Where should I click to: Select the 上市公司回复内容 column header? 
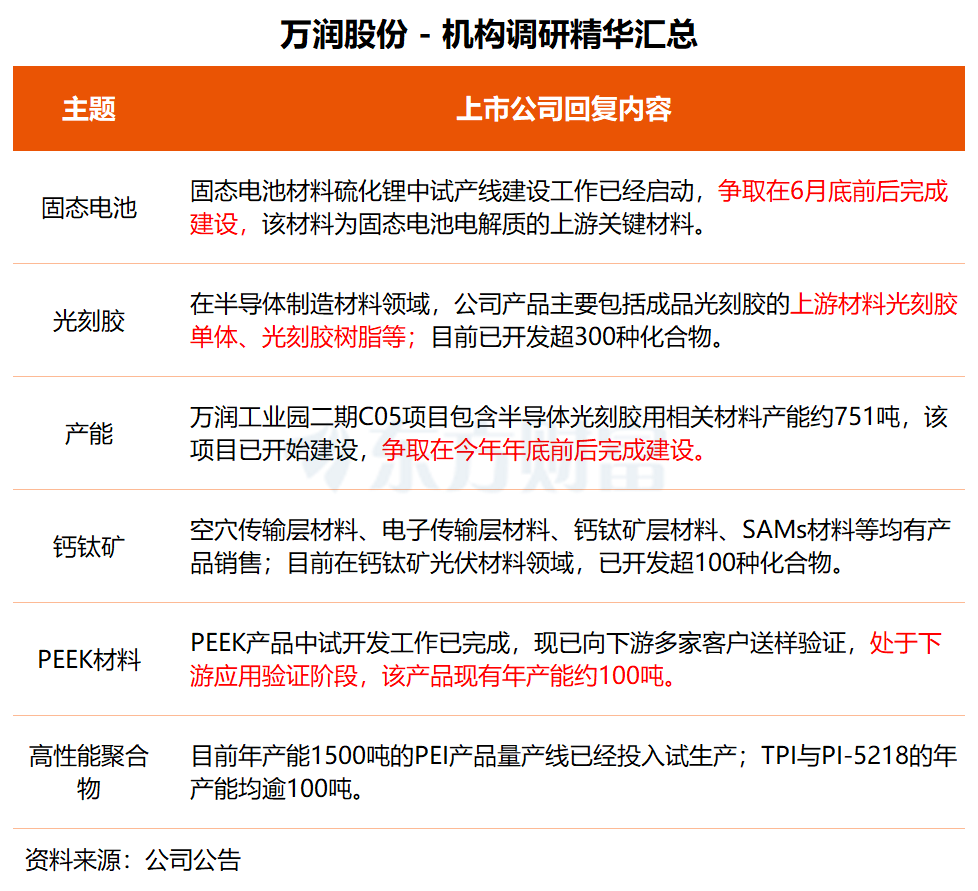572,107
